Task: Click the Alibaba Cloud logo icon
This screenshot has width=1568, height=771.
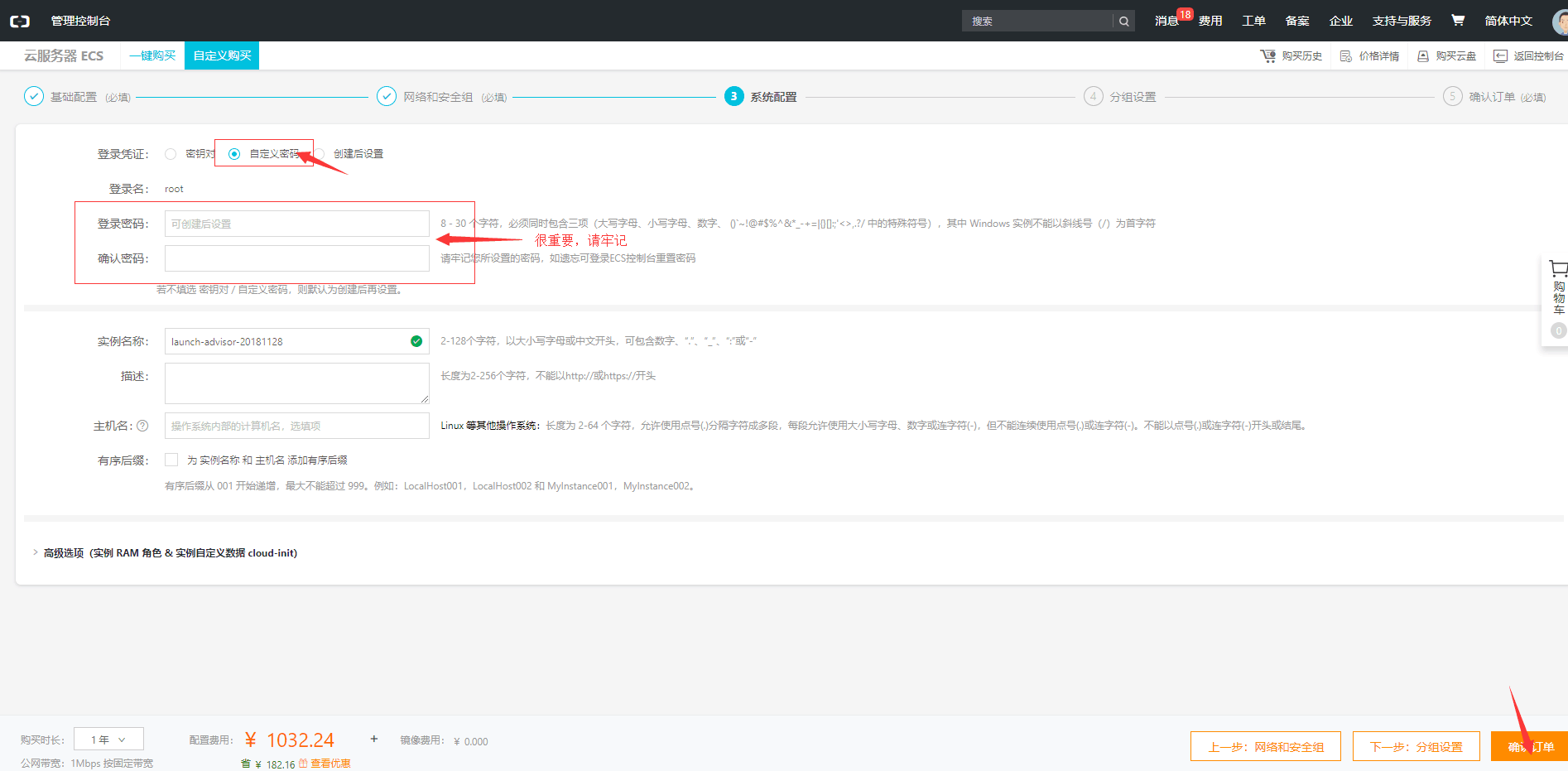Action: 20,21
